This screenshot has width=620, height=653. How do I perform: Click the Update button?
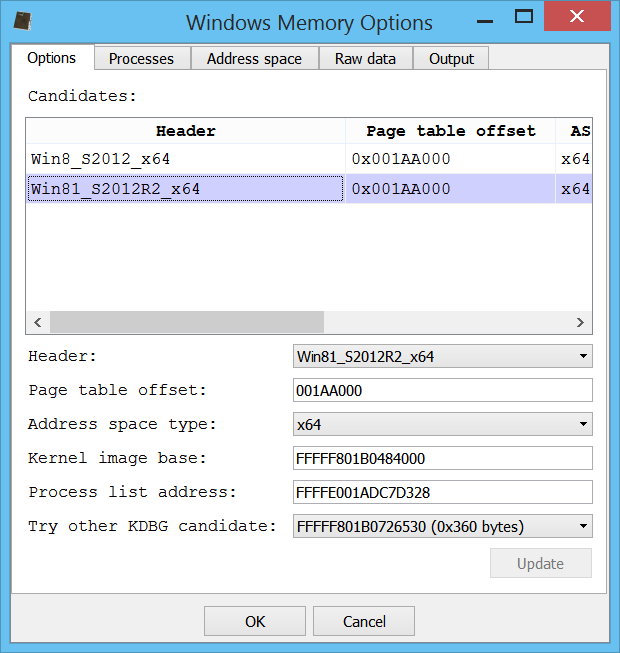540,563
